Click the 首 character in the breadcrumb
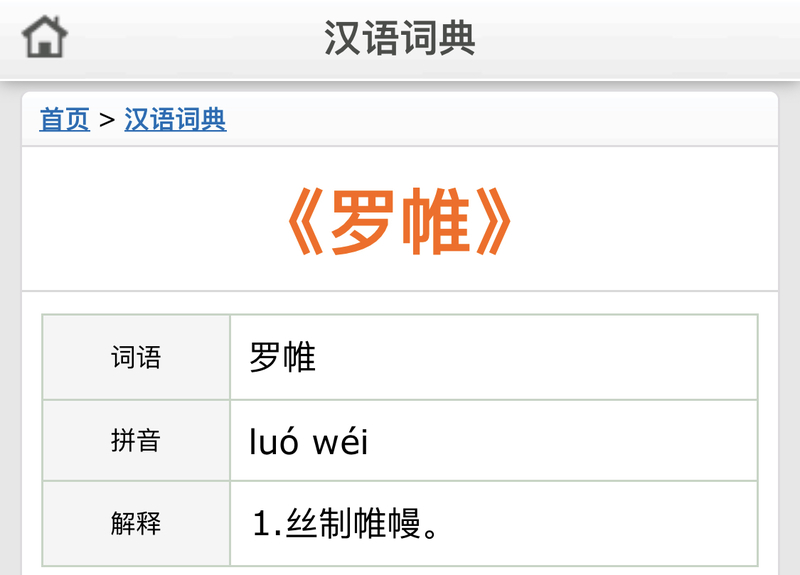 (51, 120)
